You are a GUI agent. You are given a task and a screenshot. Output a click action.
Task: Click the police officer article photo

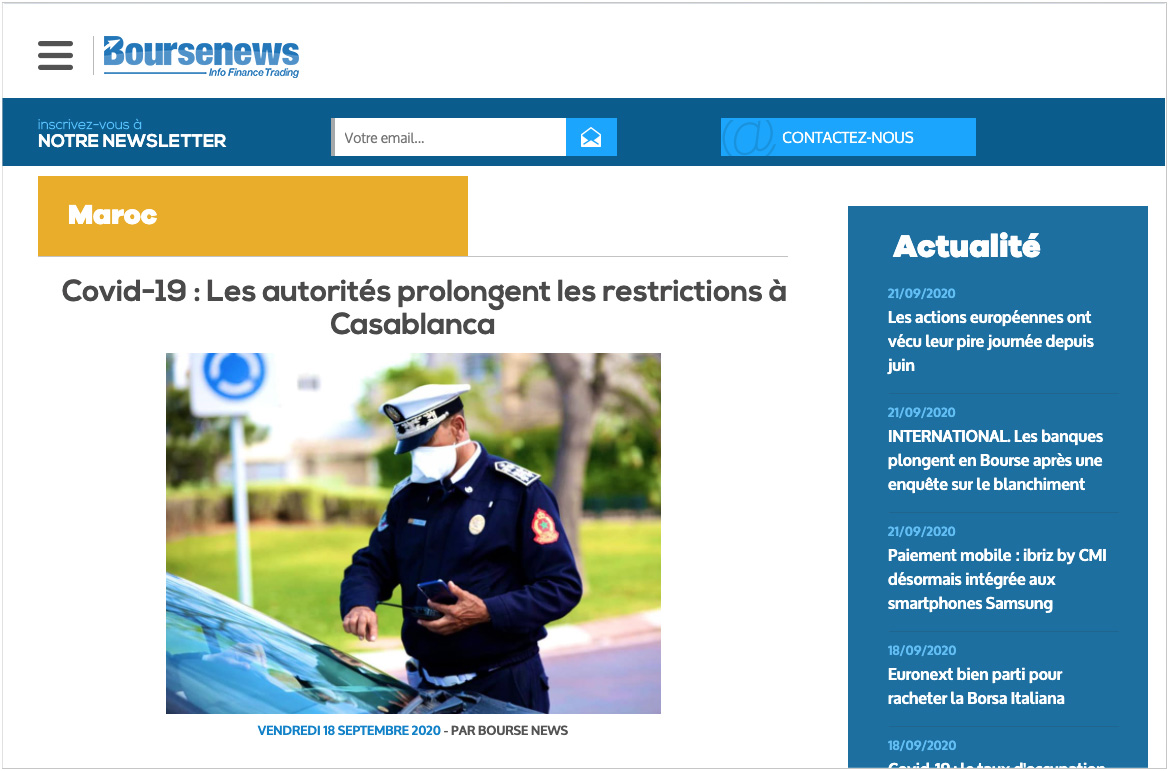point(413,533)
